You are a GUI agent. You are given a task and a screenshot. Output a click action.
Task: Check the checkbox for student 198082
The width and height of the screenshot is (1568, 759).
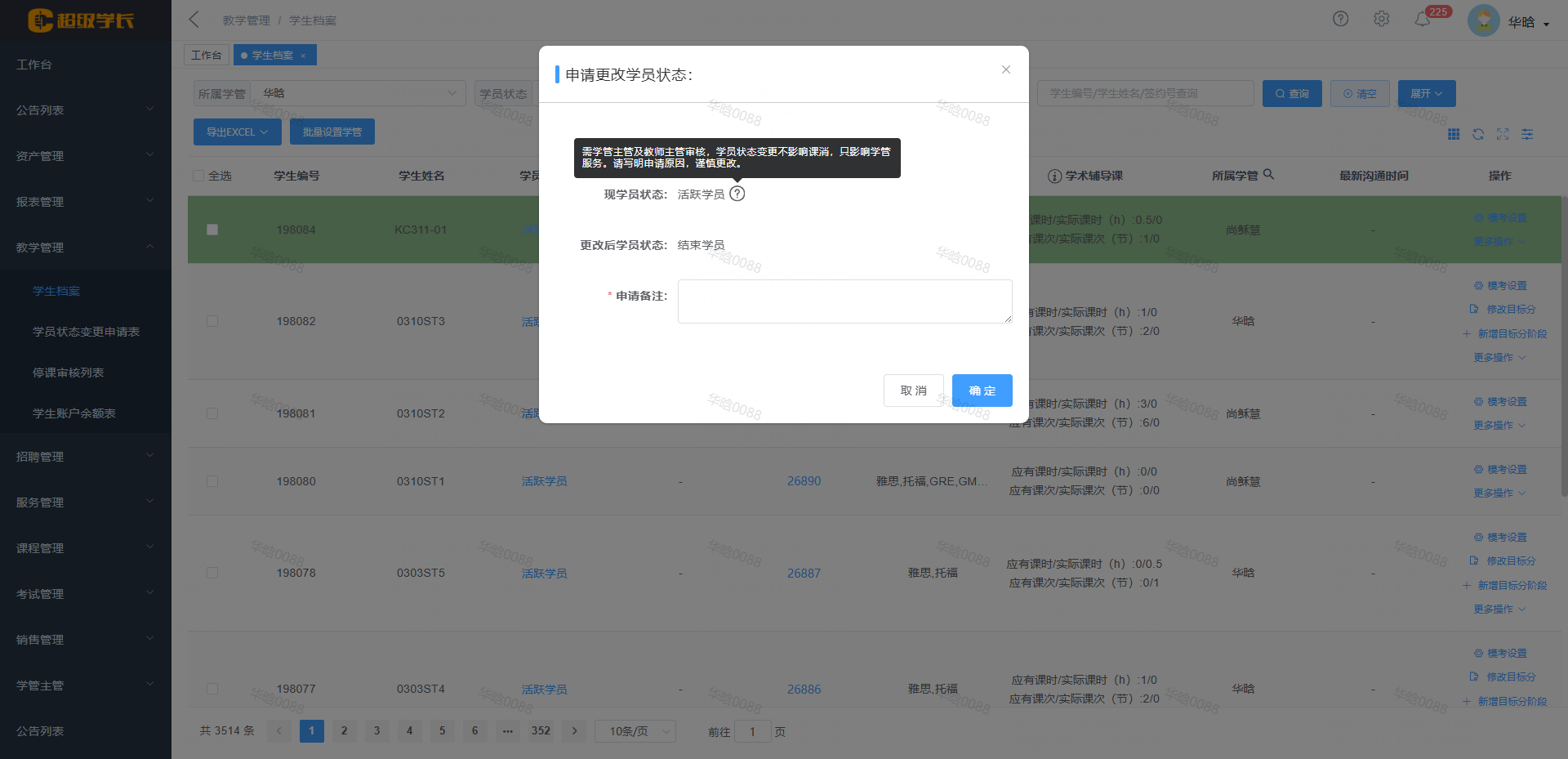click(x=212, y=321)
